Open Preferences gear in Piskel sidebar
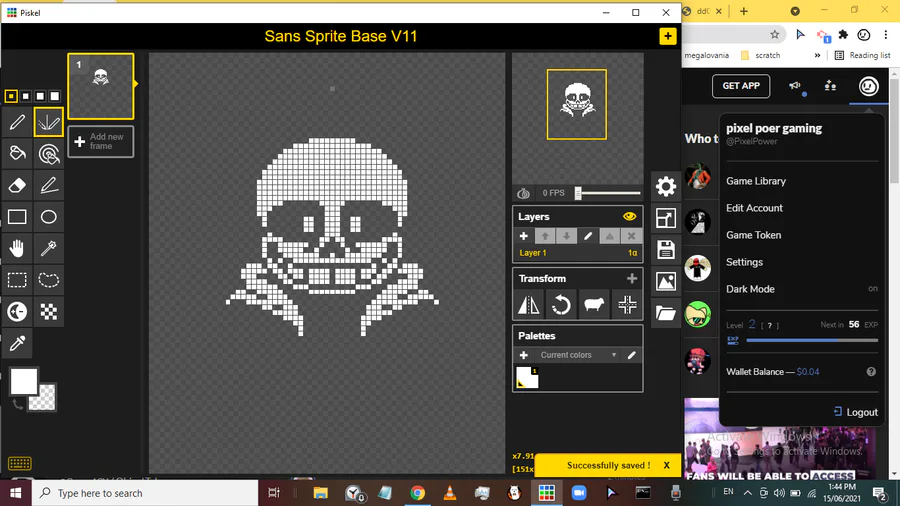Screen dimensions: 900x506 (x=666, y=186)
